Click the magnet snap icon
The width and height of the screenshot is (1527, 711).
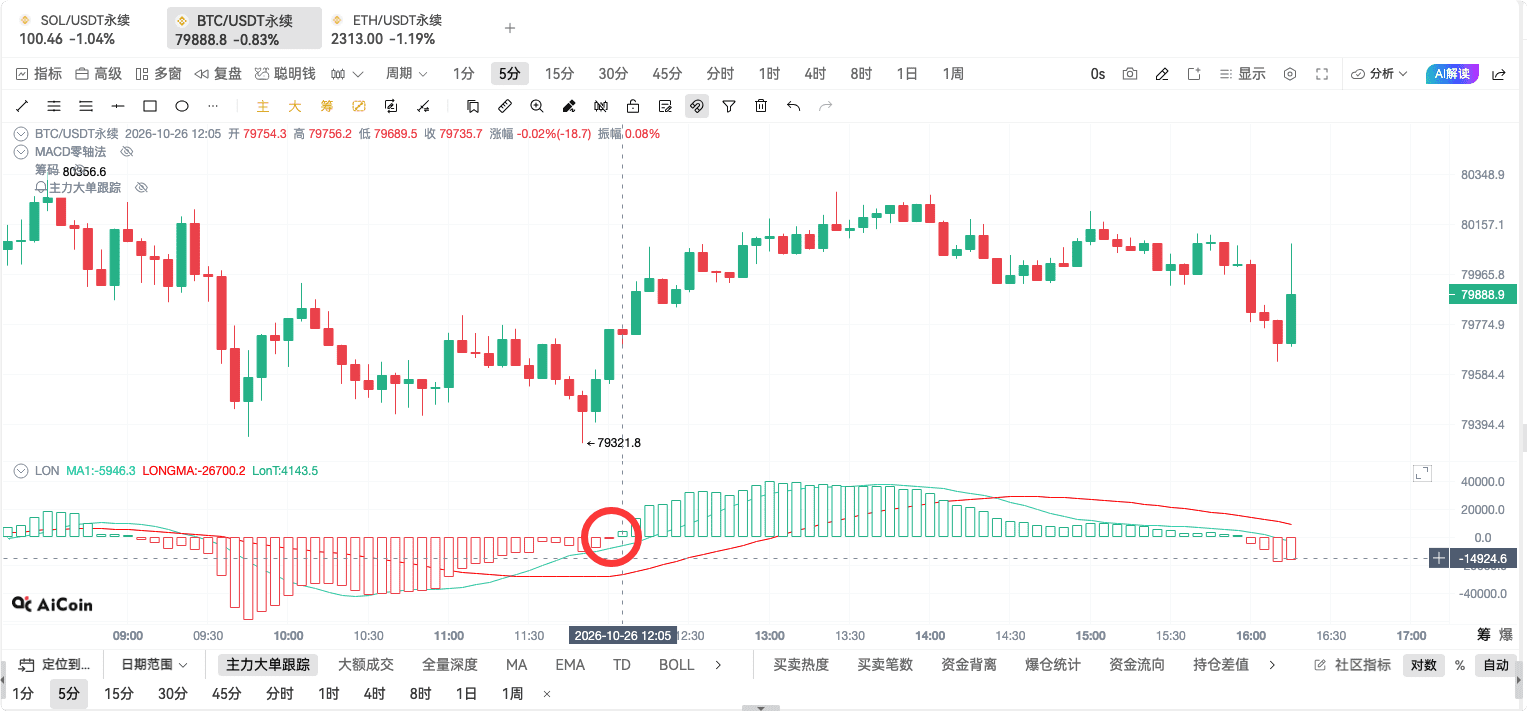pyautogui.click(x=697, y=106)
